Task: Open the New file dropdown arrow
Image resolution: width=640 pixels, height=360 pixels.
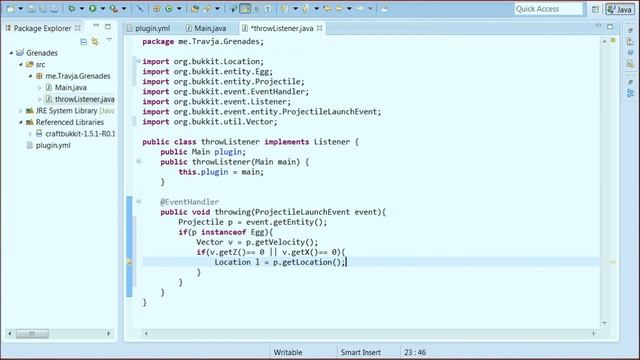Action: [x=20, y=9]
